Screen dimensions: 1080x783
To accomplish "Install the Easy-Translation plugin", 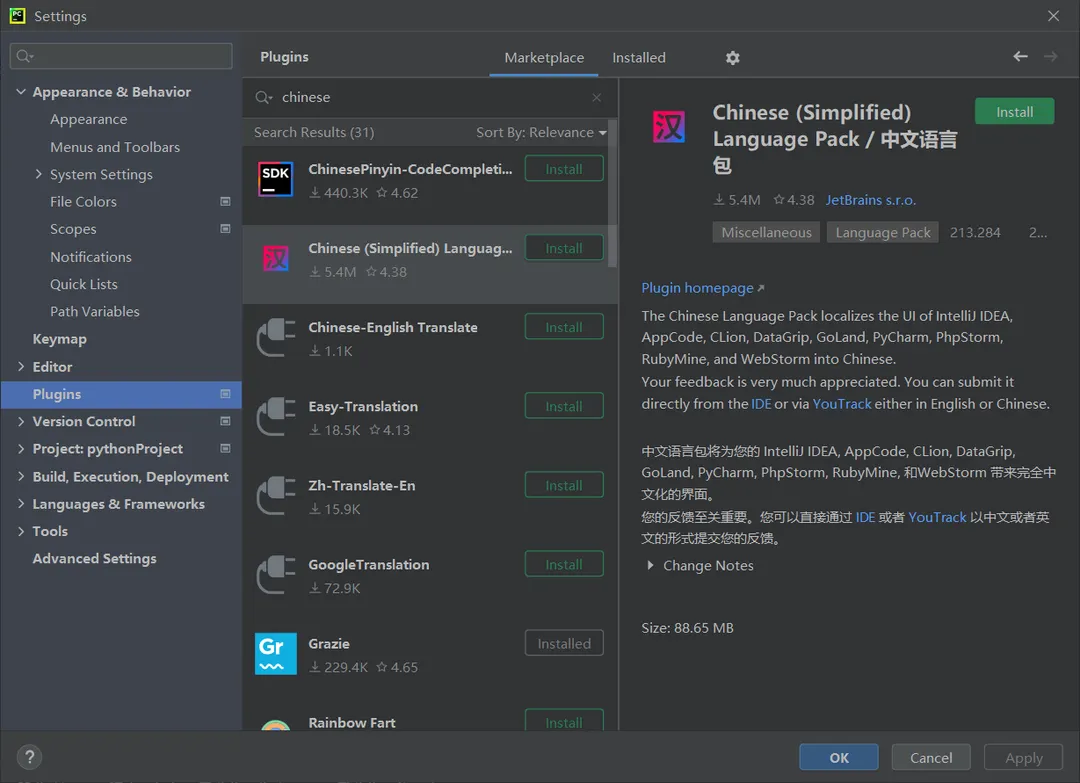I will click(564, 406).
